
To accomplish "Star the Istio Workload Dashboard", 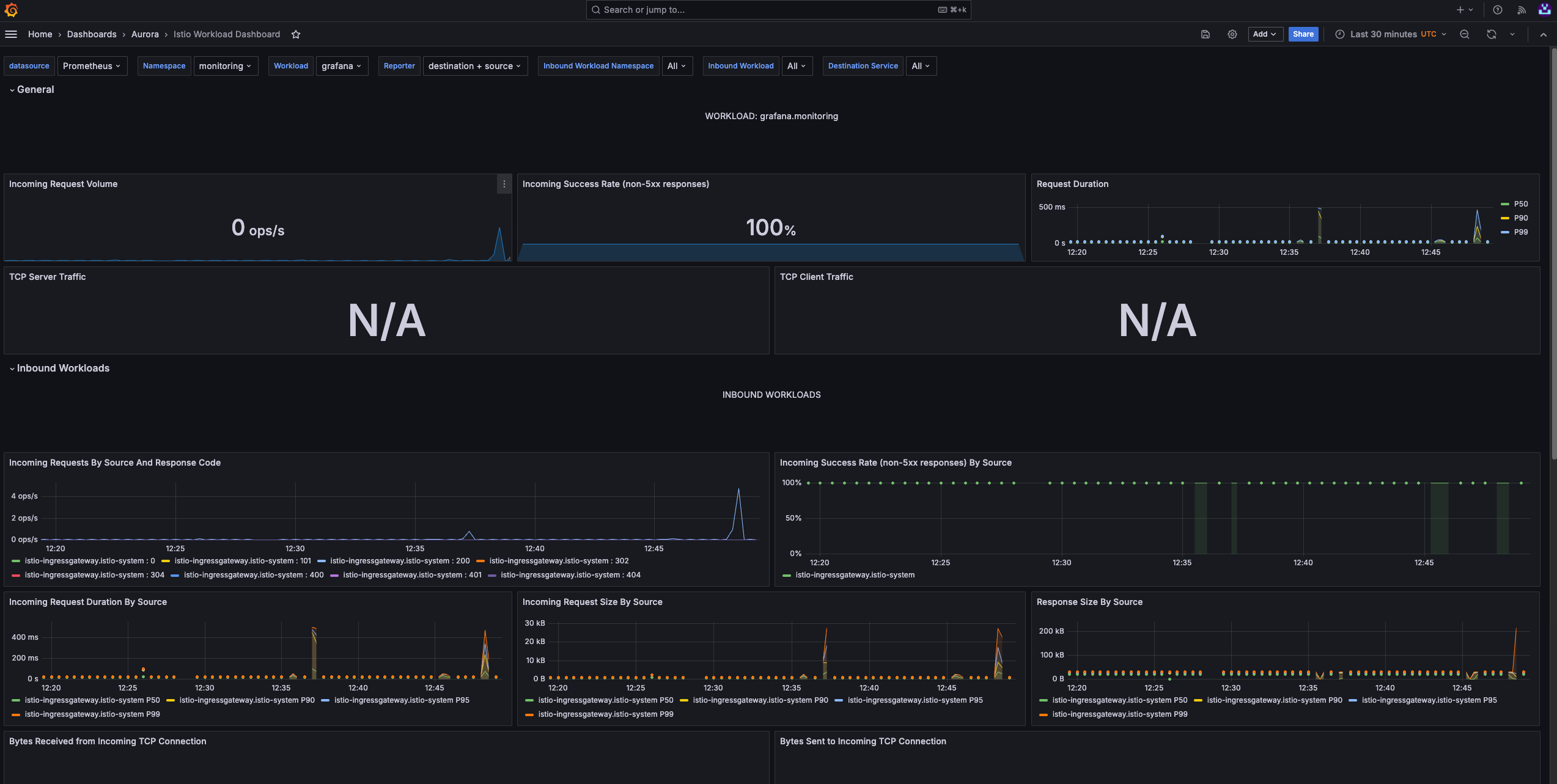I will coord(296,34).
